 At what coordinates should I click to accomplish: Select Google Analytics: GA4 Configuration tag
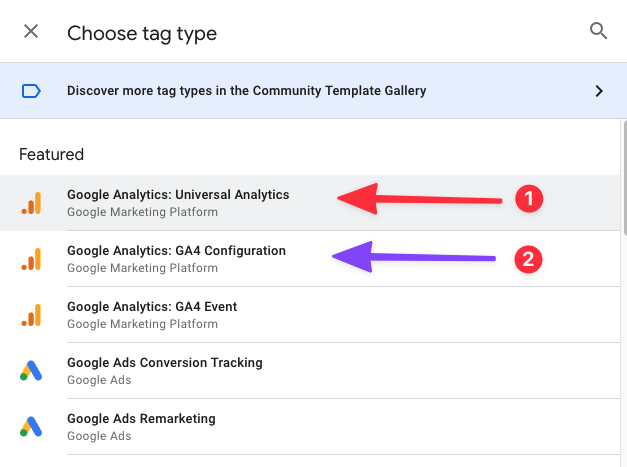(310, 259)
